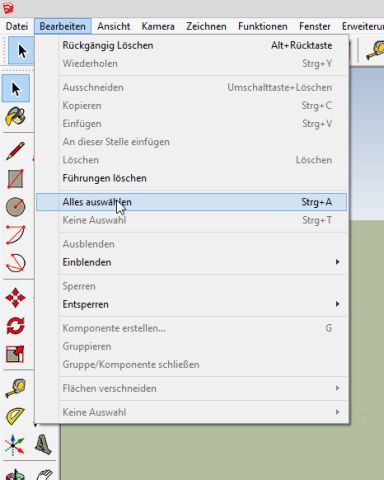
Task: Choose Alles auswählen from the menu
Action: [x=192, y=202]
